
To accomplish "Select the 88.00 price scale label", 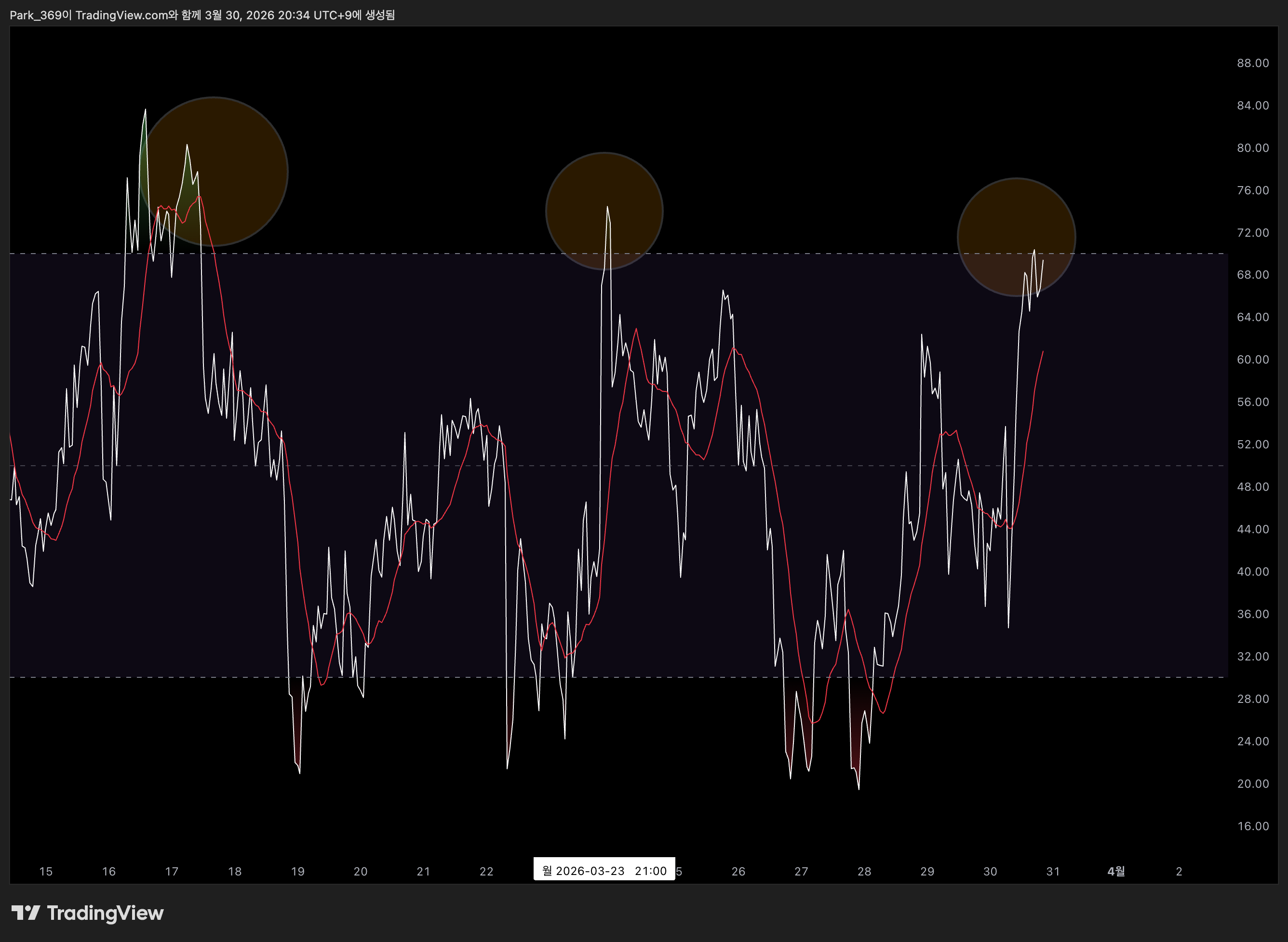I will click(x=1253, y=63).
